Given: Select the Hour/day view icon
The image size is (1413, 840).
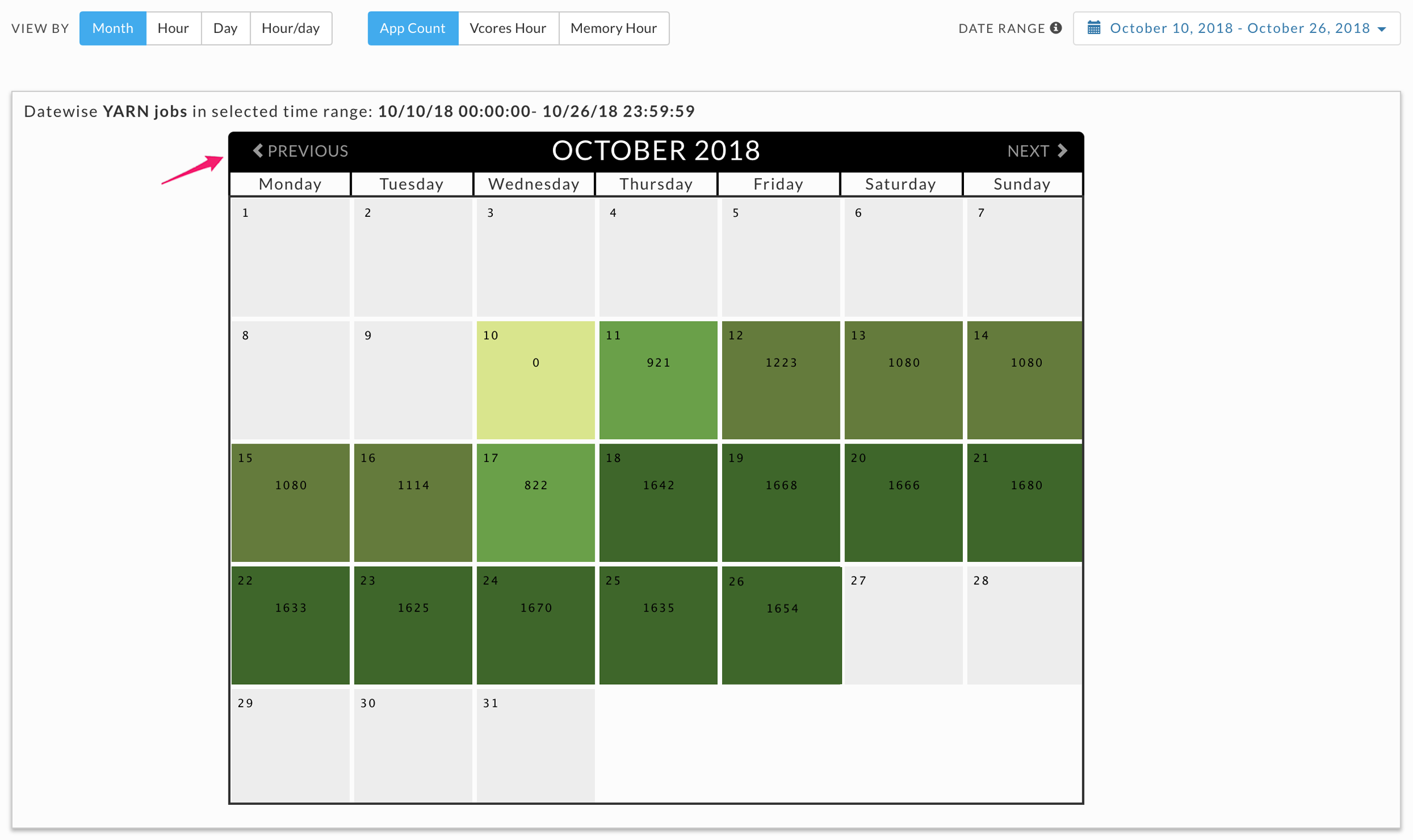Looking at the screenshot, I should pyautogui.click(x=290, y=27).
